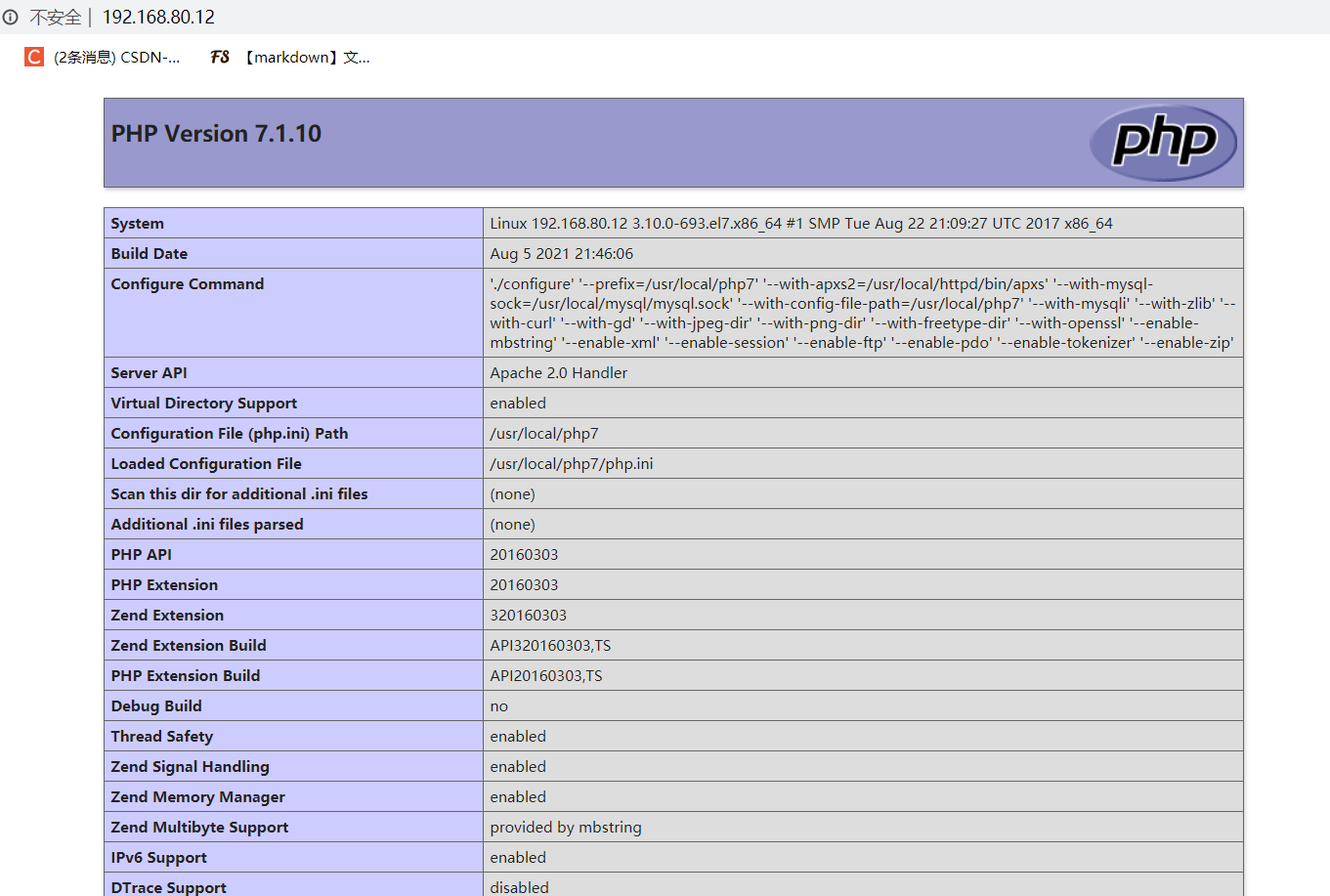Image resolution: width=1330 pixels, height=896 pixels.
Task: Click enabled value for Zend Memory Manager
Action: pos(518,796)
